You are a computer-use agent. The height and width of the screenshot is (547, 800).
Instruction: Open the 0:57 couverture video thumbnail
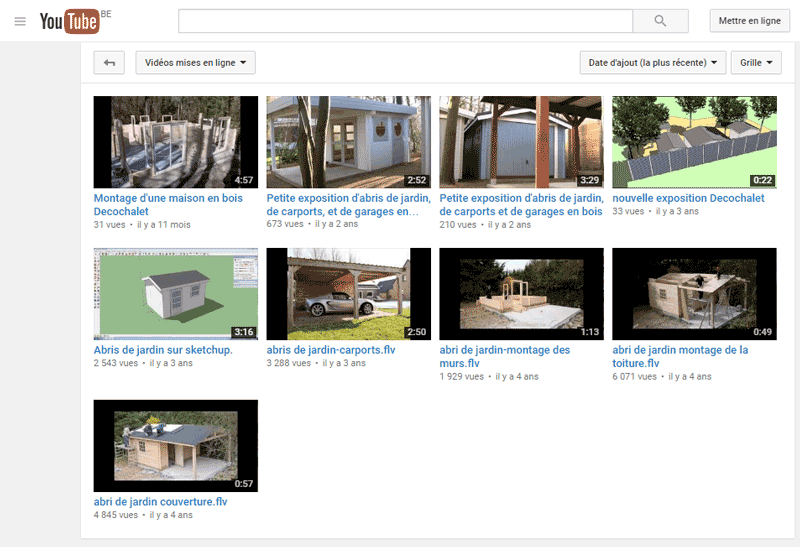coord(175,446)
